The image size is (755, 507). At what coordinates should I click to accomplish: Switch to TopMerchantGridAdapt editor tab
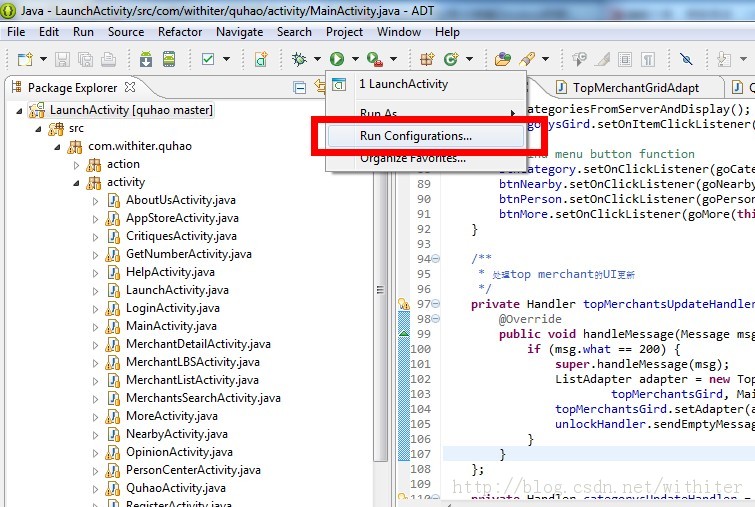tap(634, 88)
